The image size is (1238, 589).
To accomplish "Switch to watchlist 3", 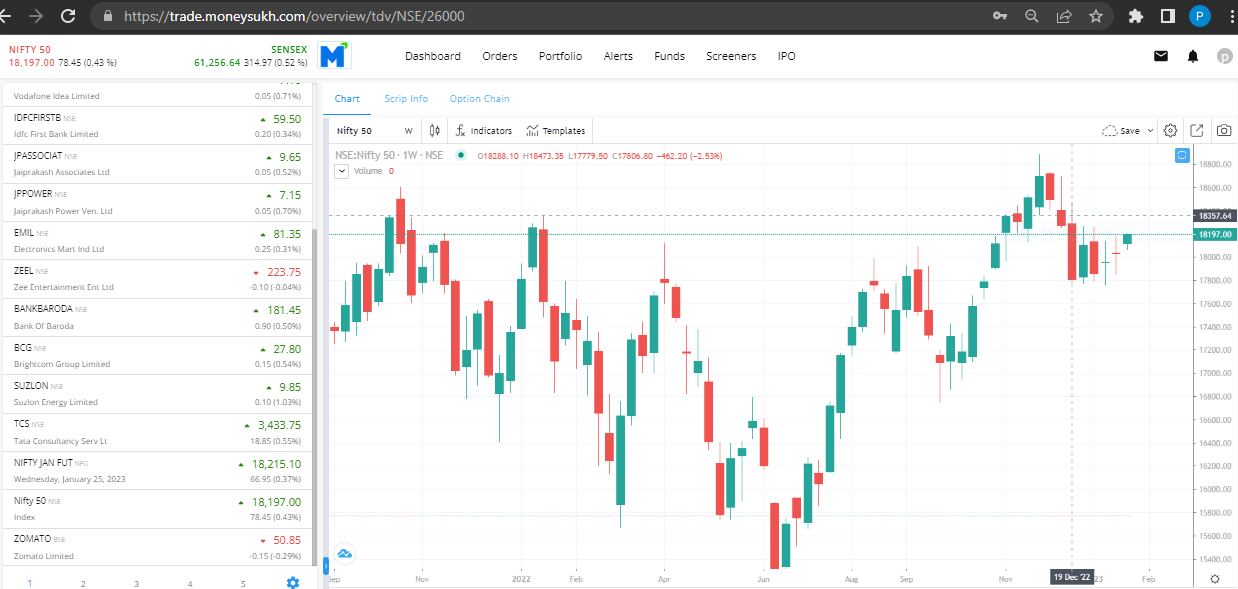I will 137,583.
